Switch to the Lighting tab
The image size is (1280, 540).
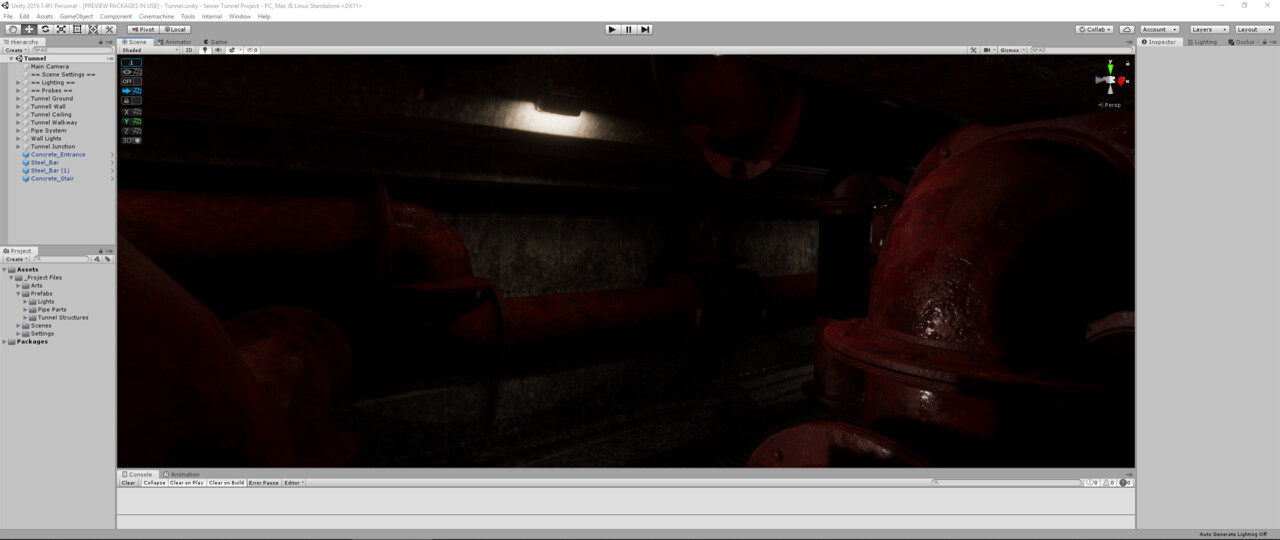pos(1203,42)
